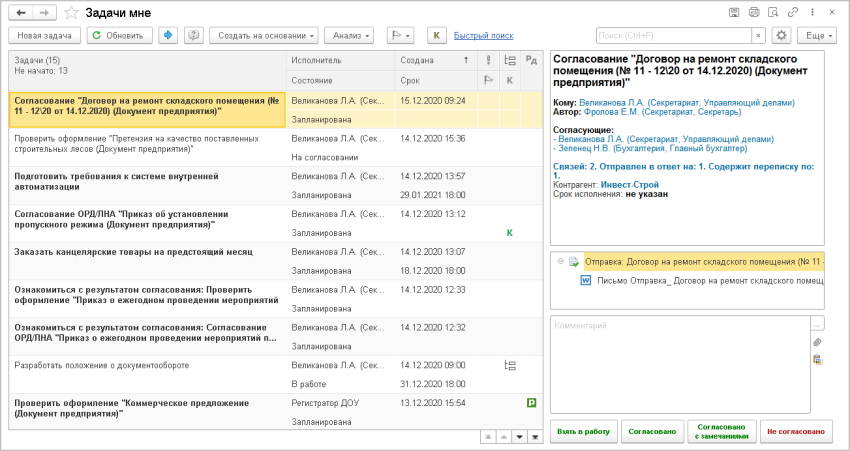Open the 'Еще' menu
850x451 pixels.
[x=815, y=35]
